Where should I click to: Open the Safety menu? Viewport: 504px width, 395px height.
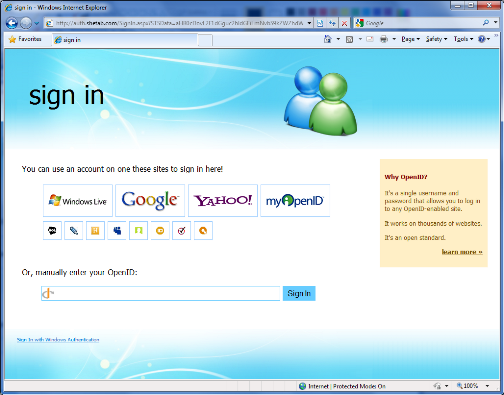(x=436, y=39)
